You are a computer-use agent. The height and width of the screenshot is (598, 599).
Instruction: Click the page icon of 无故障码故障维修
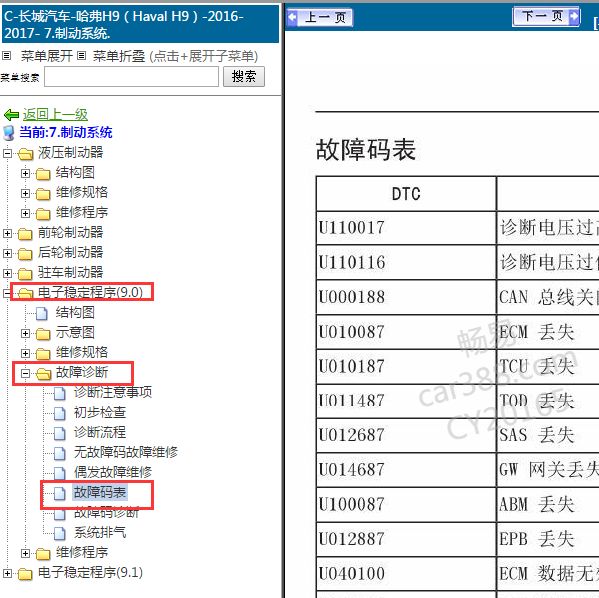click(x=60, y=453)
